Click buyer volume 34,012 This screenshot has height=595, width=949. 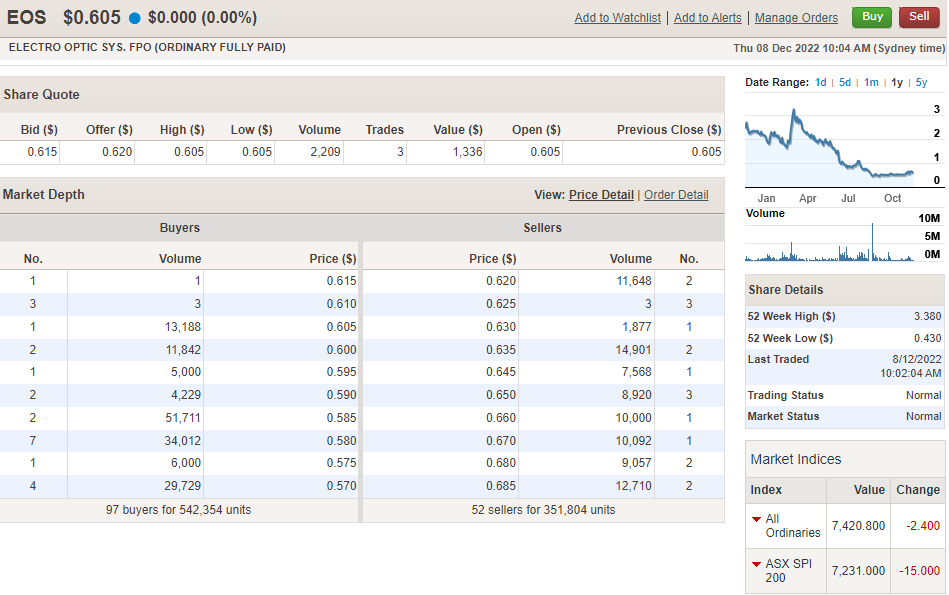point(183,441)
